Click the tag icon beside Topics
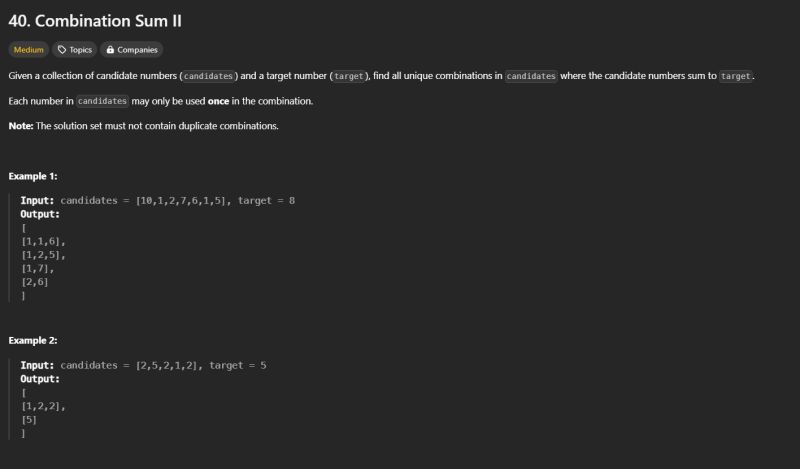 pos(62,50)
